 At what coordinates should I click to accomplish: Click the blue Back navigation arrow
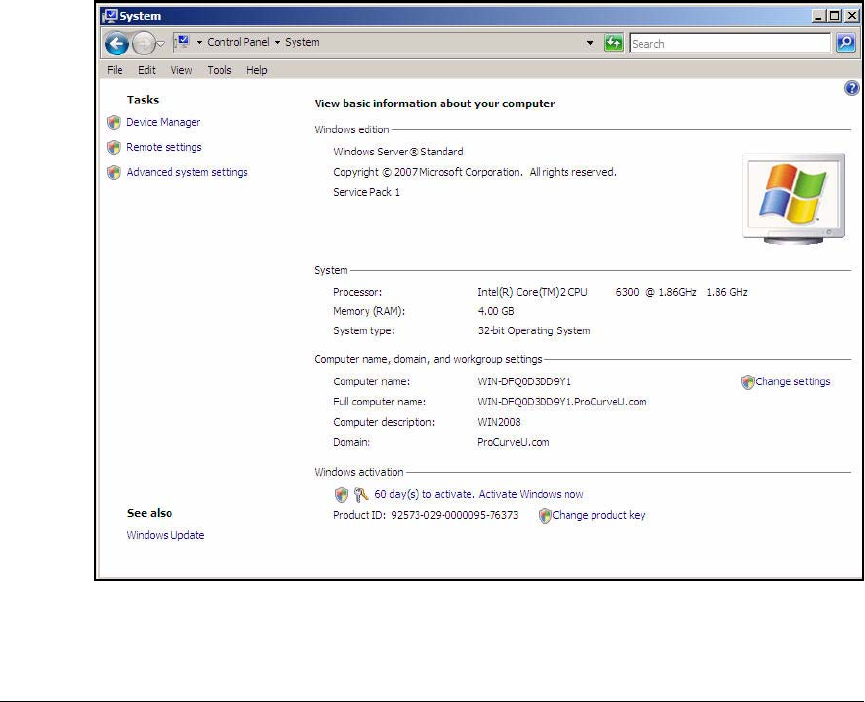(116, 44)
